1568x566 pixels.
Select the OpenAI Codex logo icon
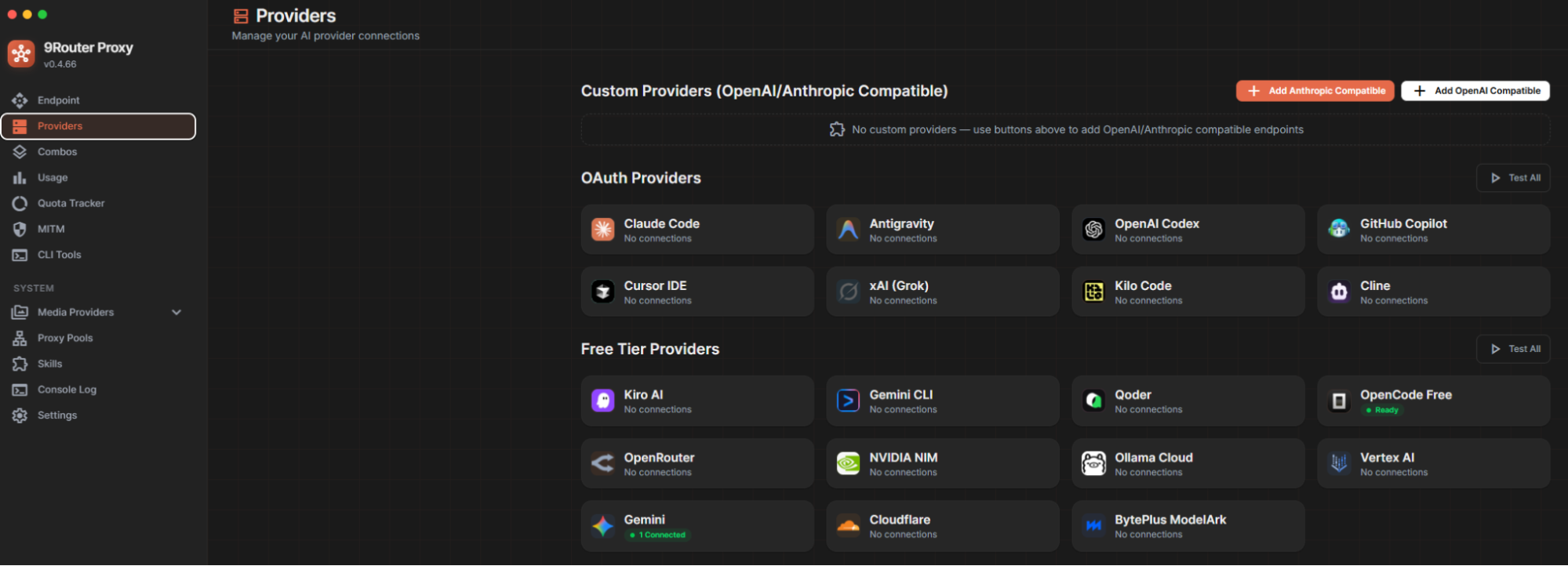click(1093, 229)
